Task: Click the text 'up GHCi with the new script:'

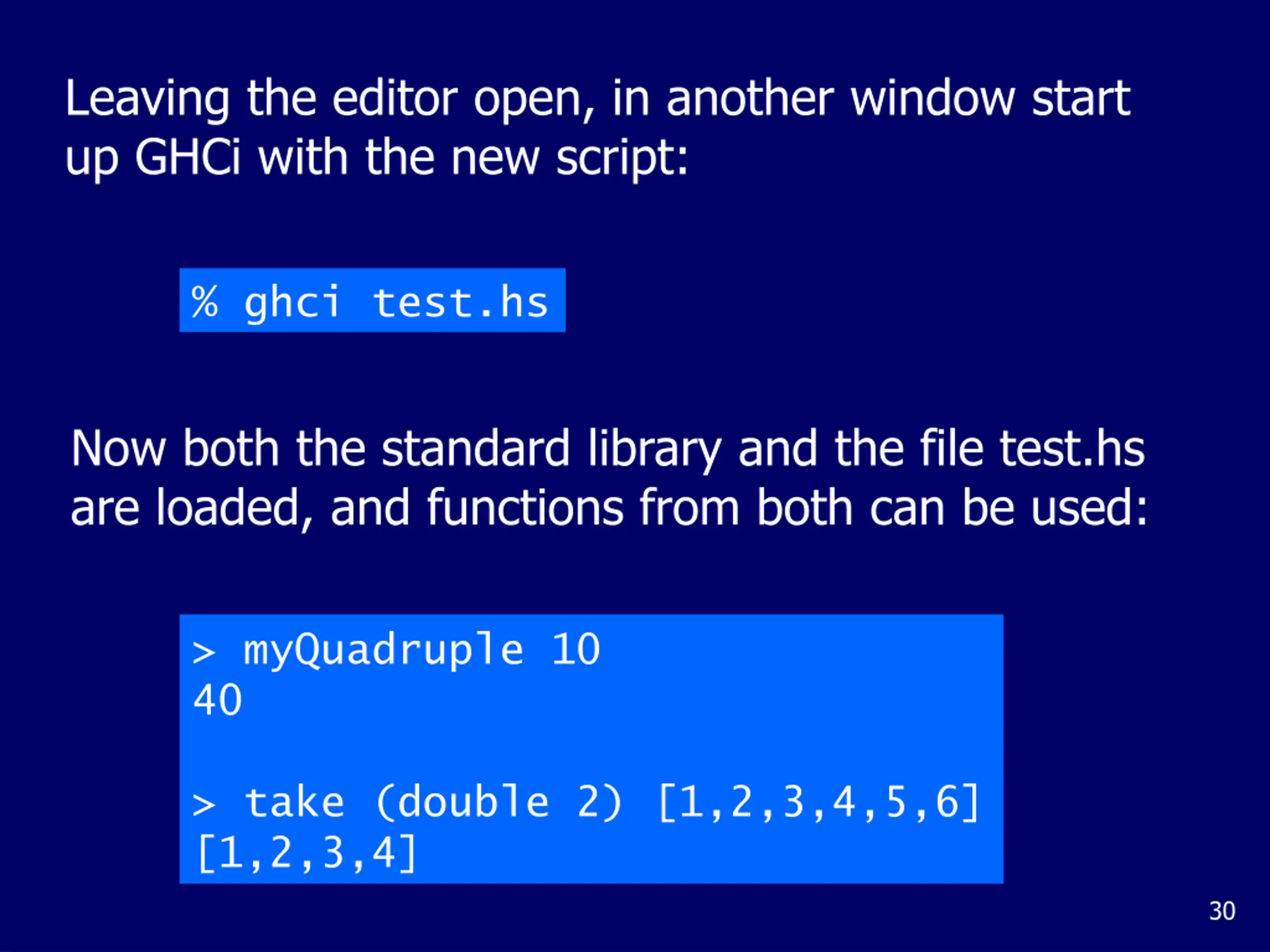Action: coord(377,158)
